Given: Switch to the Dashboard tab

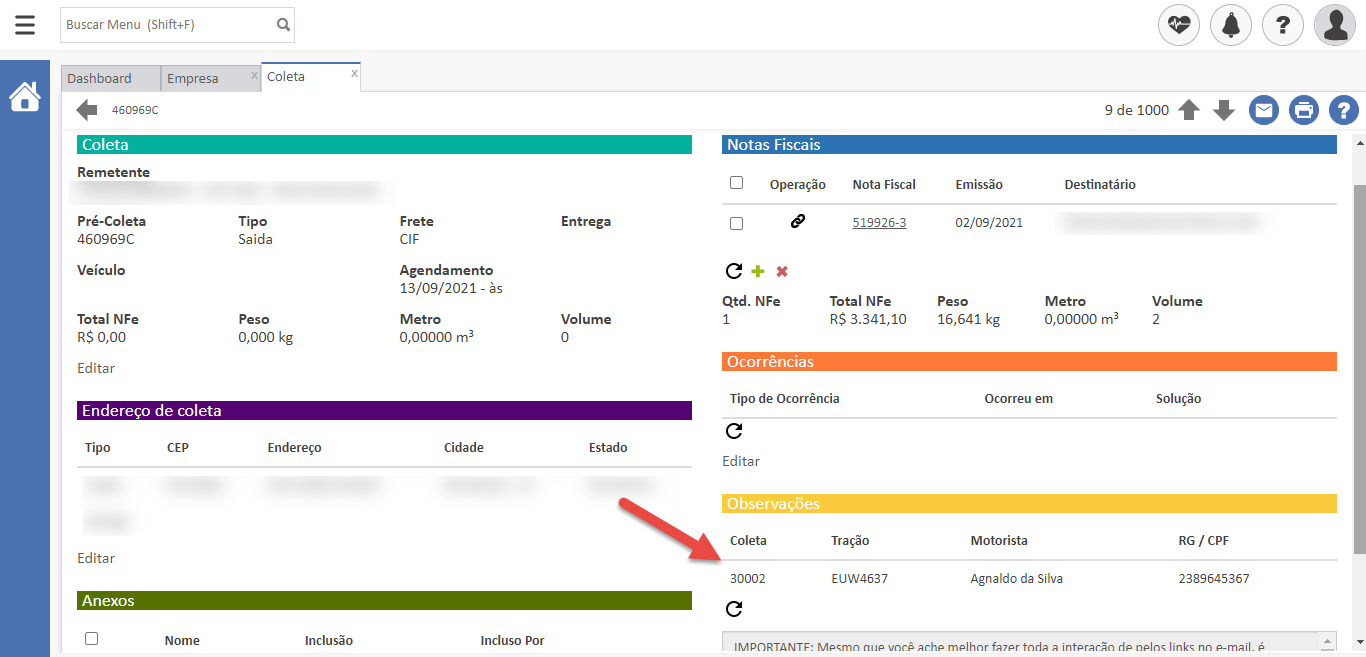Looking at the screenshot, I should click(x=100, y=78).
